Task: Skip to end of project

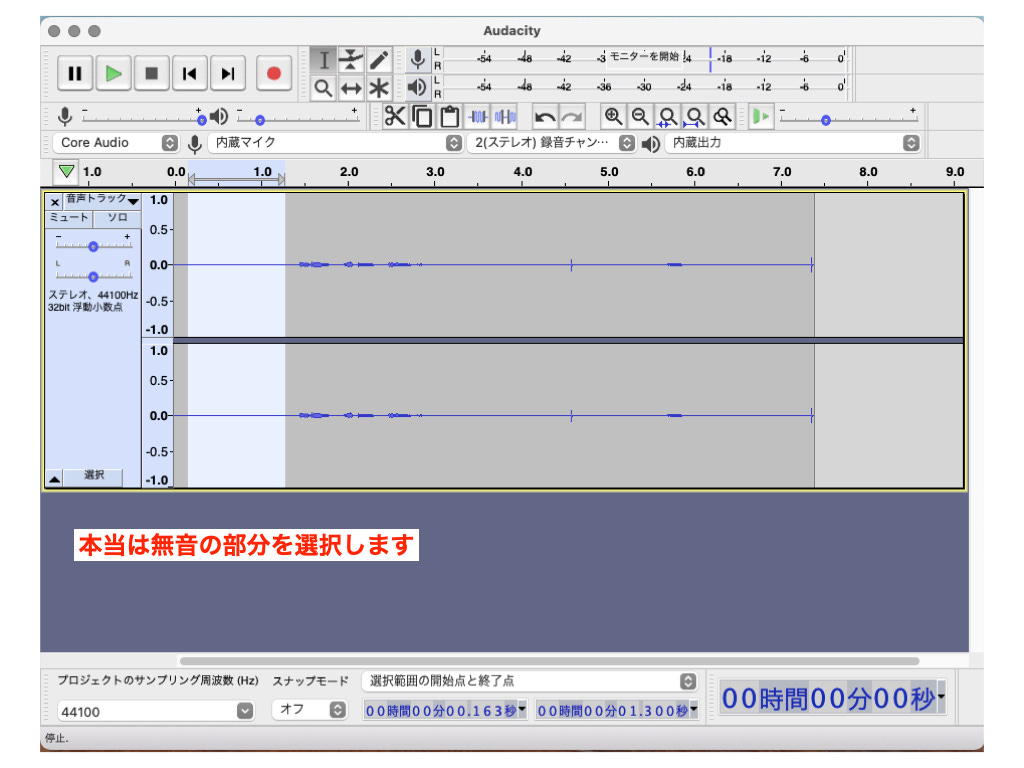Action: [228, 73]
